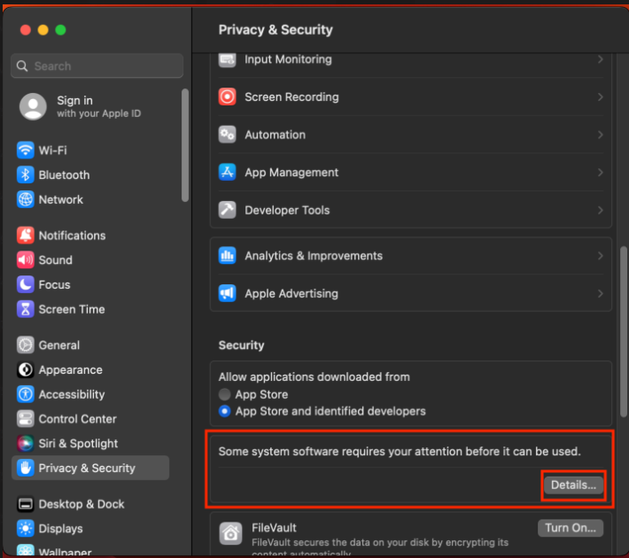Click the Analytics & Improvements icon
629x558 pixels.
coord(228,256)
